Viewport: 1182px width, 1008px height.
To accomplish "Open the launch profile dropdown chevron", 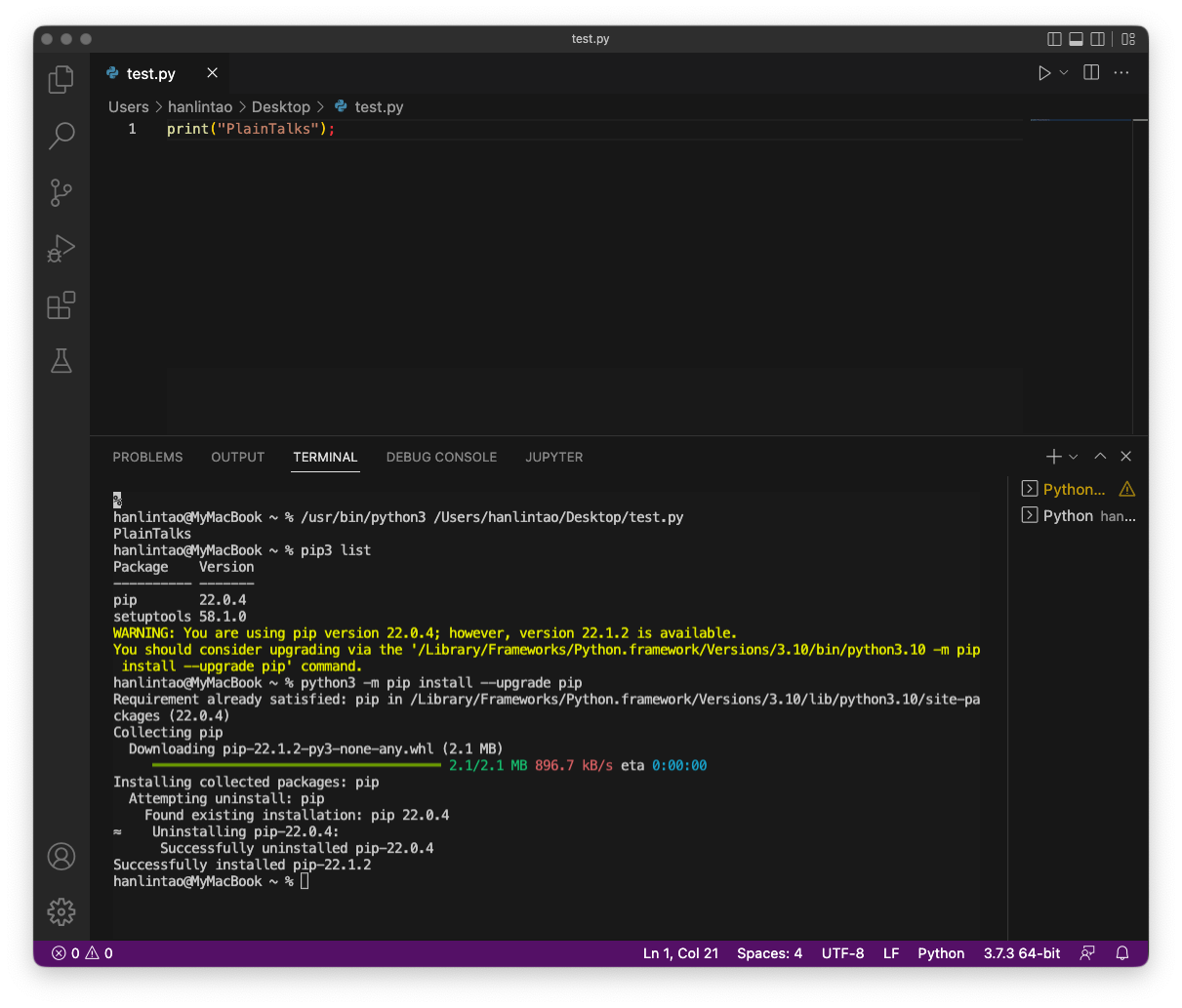I will point(1074,457).
